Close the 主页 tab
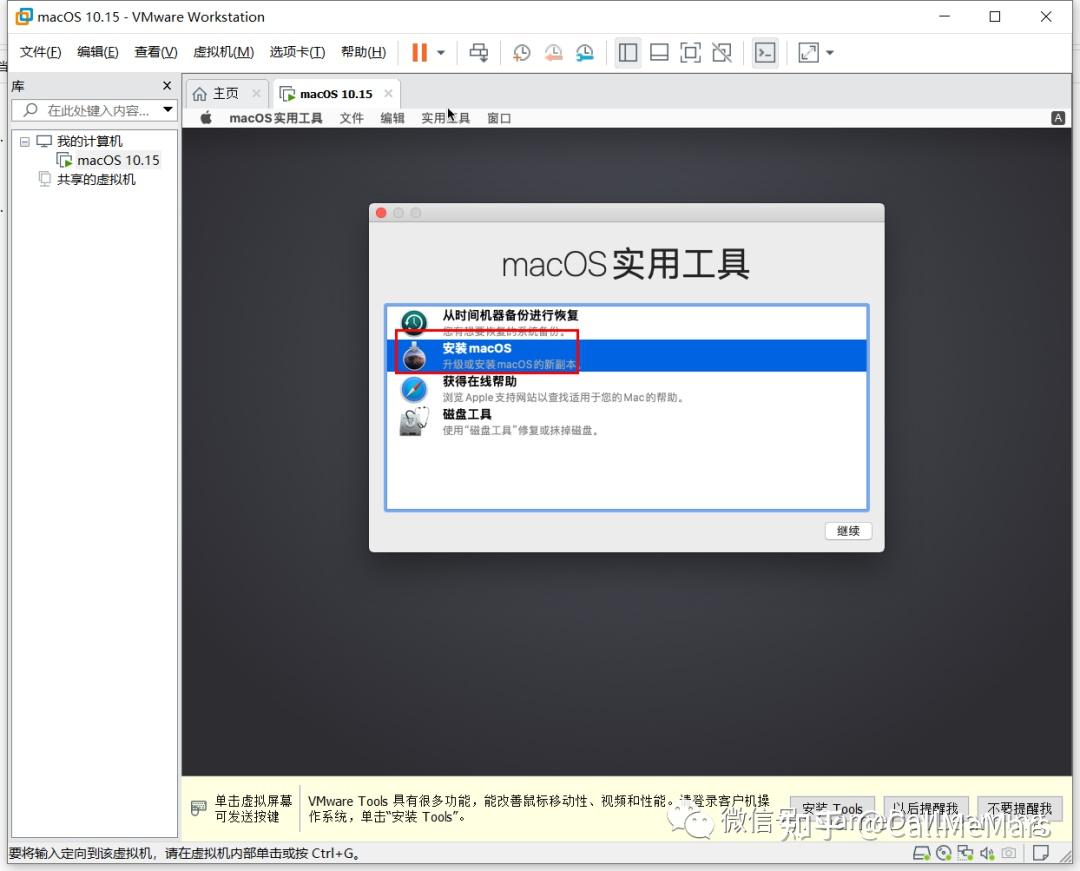 coord(256,93)
